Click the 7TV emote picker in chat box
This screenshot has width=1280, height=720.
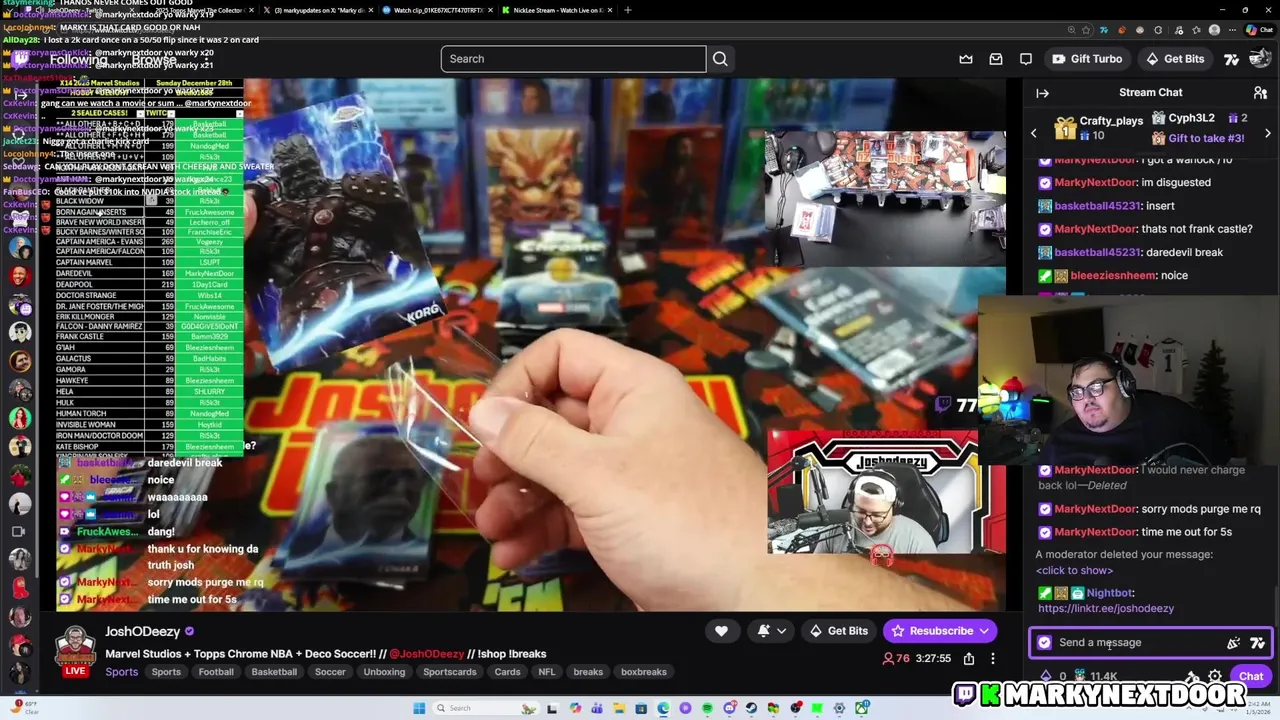coord(1257,643)
